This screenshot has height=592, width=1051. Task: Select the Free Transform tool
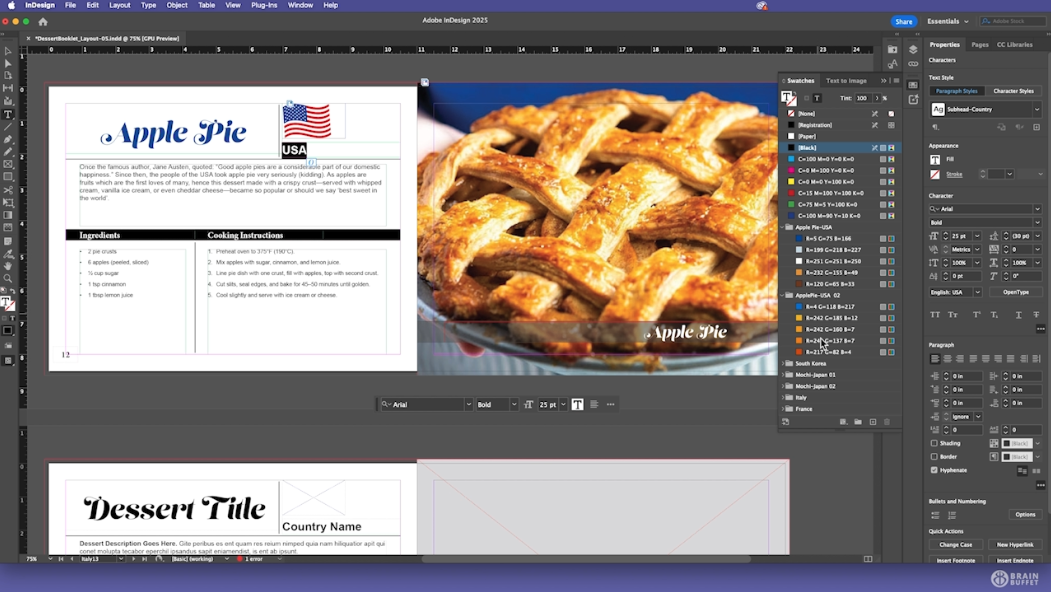point(8,202)
